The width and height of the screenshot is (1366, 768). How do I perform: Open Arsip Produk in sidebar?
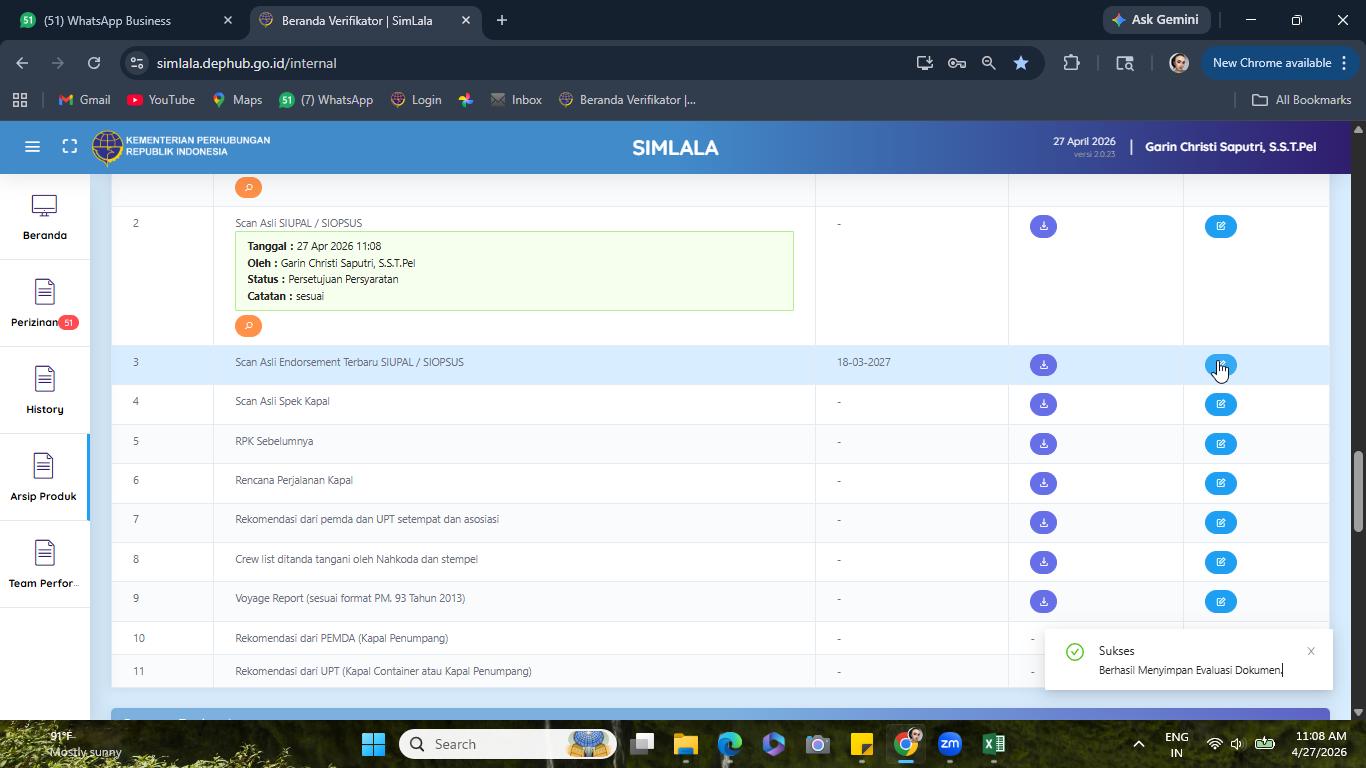[44, 478]
